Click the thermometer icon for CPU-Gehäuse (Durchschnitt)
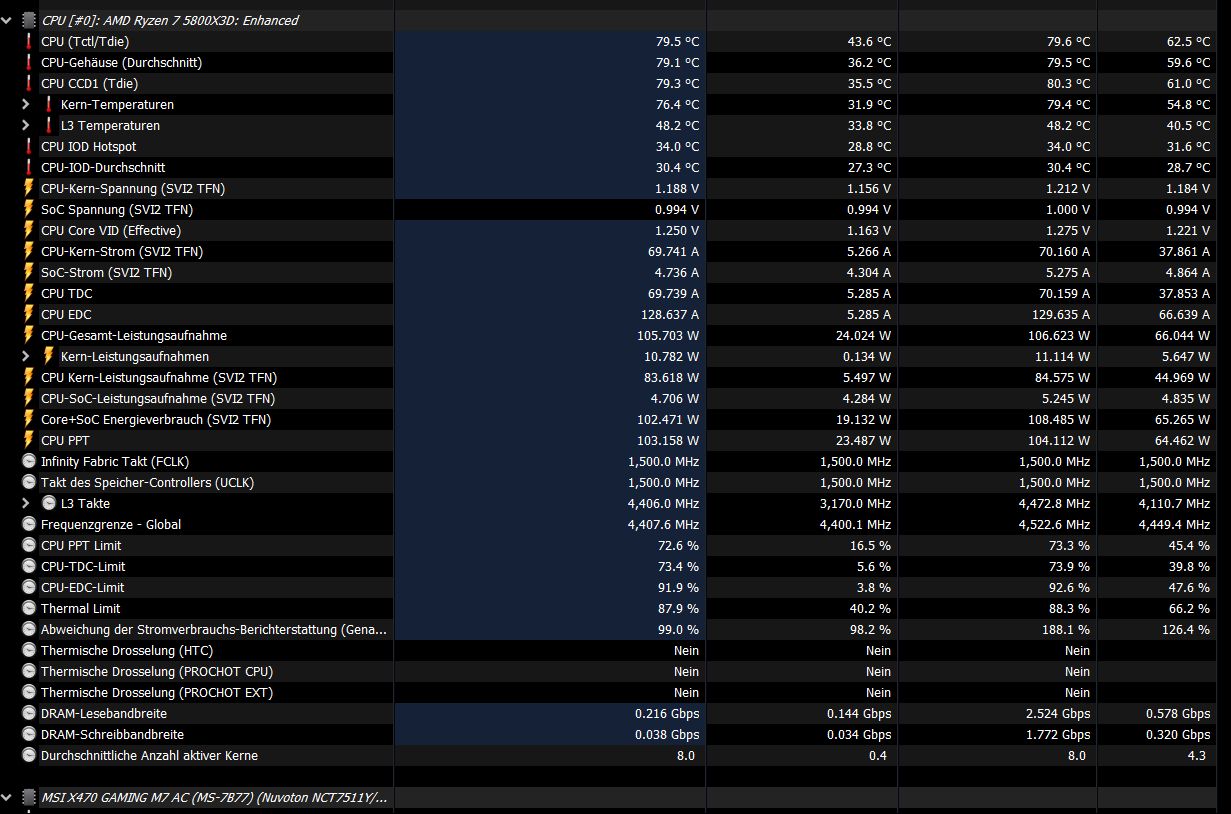1231x814 pixels. (x=28, y=62)
